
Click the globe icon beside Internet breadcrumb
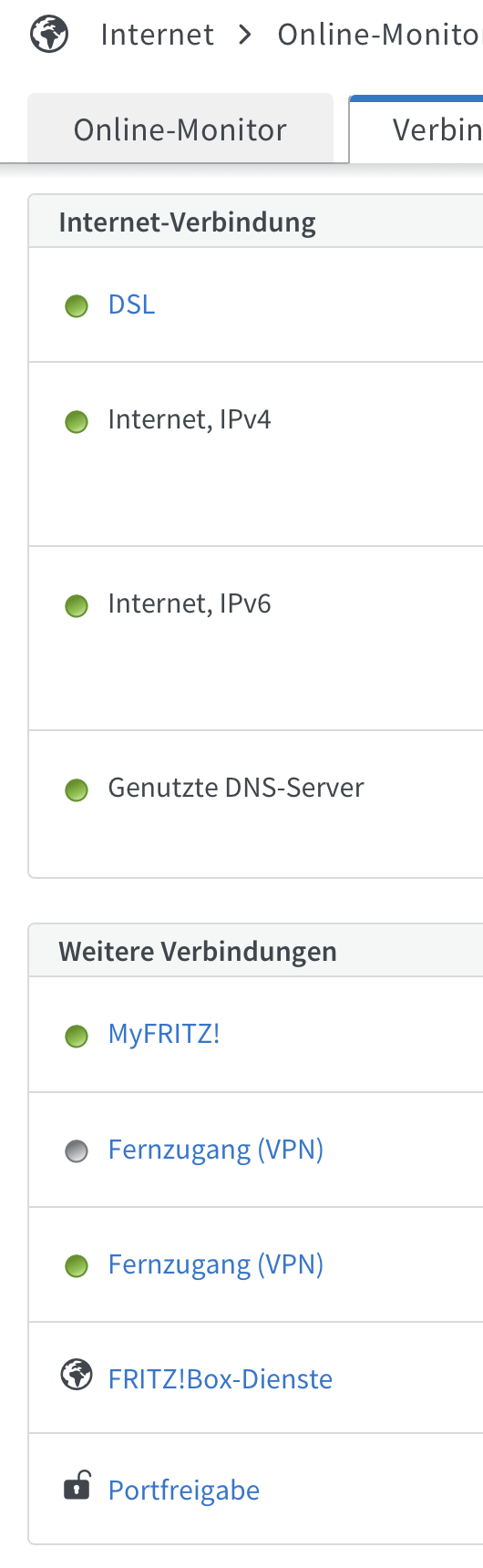coord(49,35)
